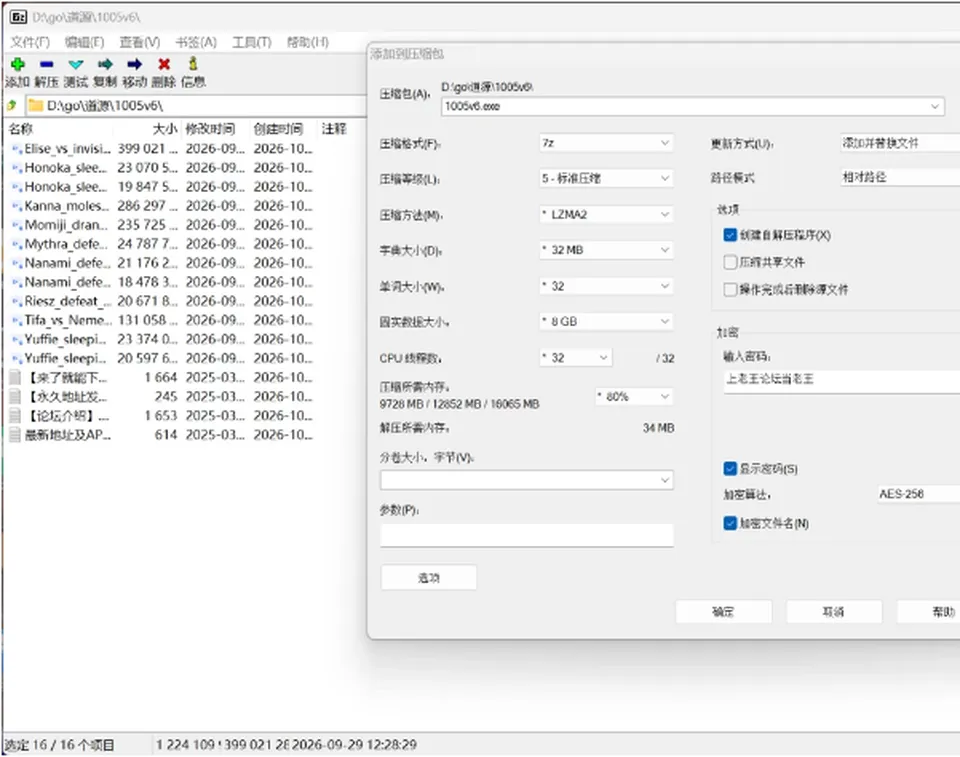Click the Move arrow toolbar icon
Screen dimensions: 960x757
click(x=135, y=64)
